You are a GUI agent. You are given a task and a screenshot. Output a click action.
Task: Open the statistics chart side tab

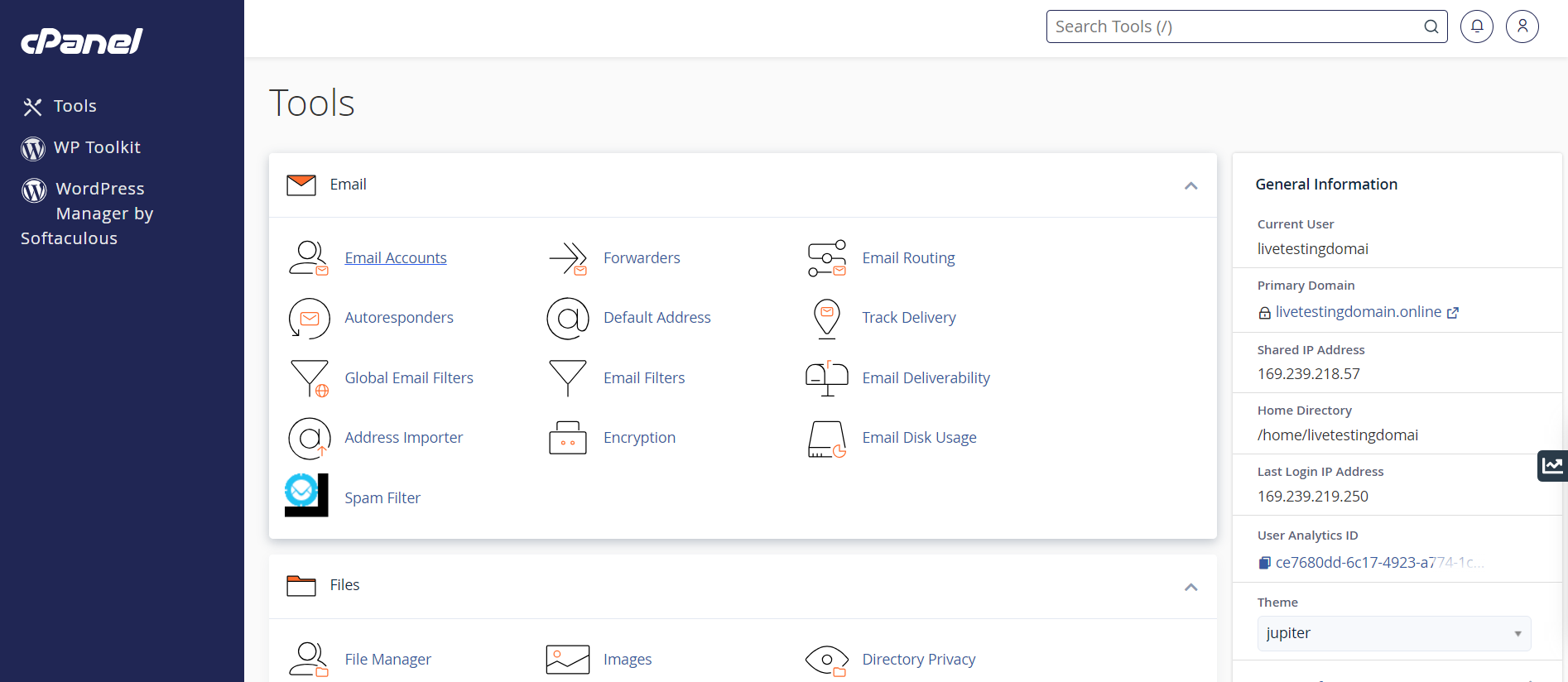(1552, 465)
